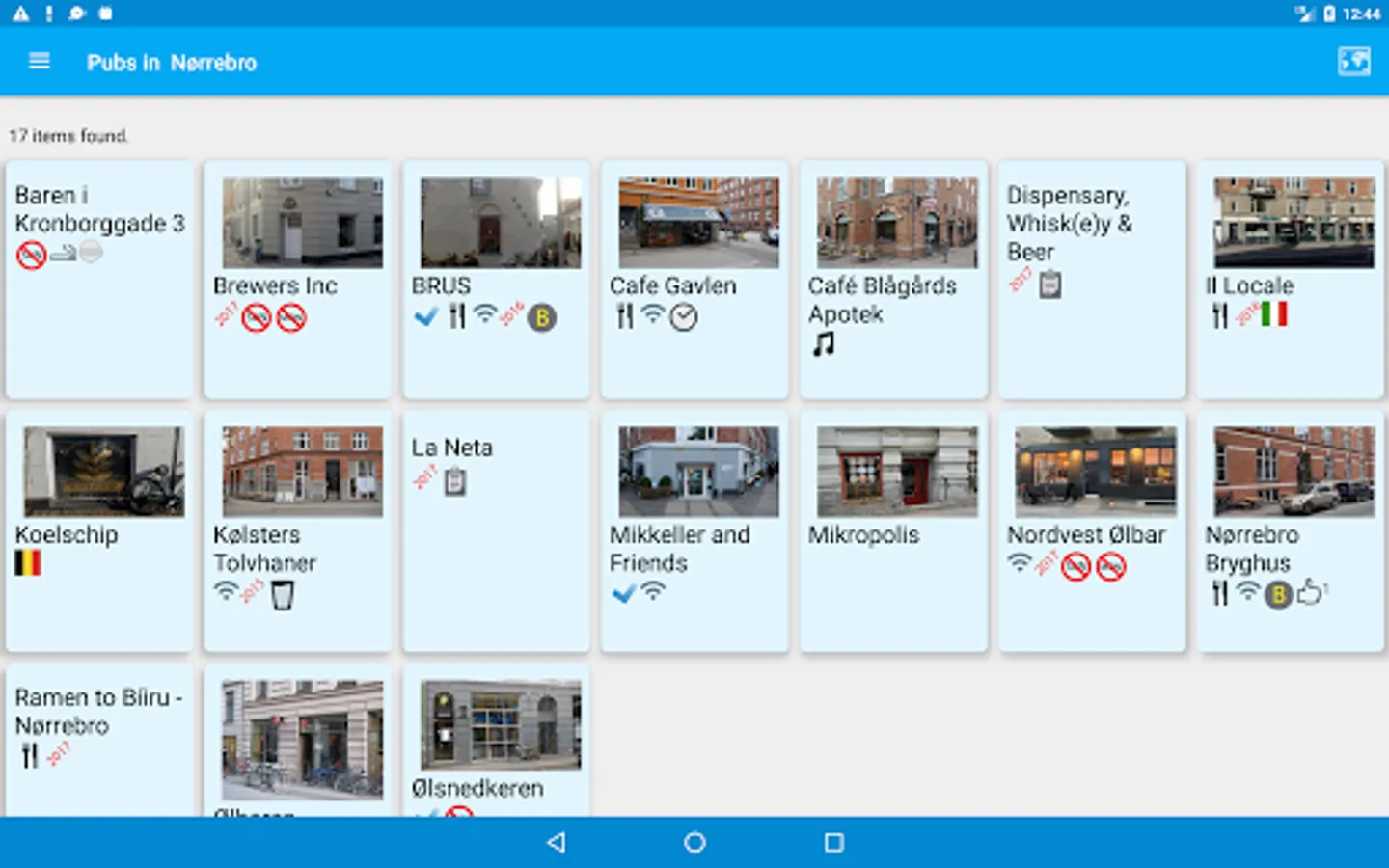The width and height of the screenshot is (1389, 868).
Task: Tap the music note on Café Blågårds Apotek
Action: point(824,343)
